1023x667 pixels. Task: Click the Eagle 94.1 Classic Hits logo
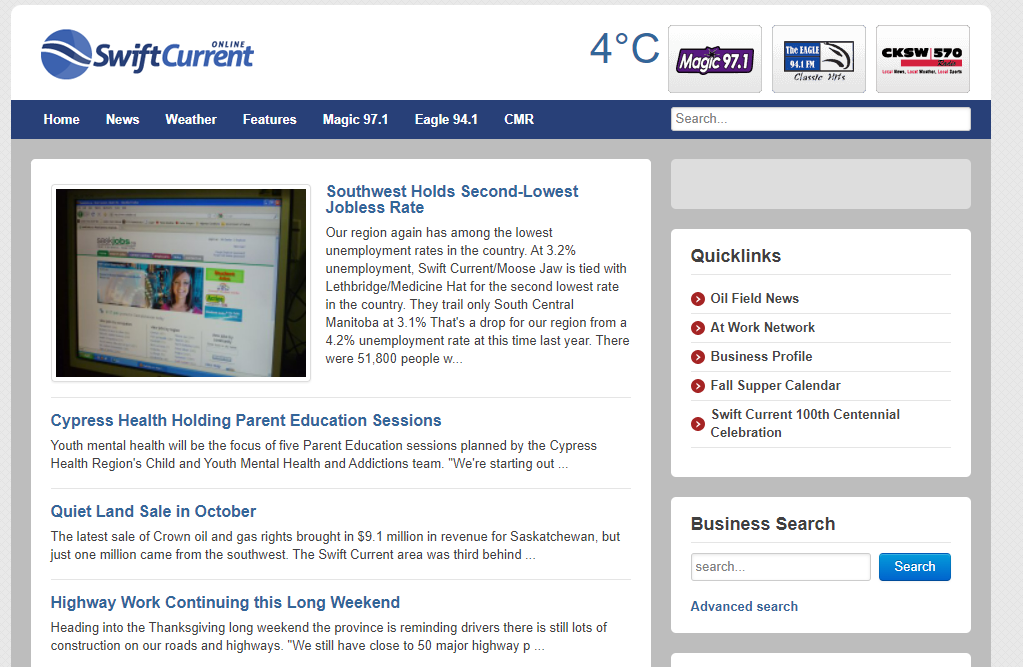(818, 57)
